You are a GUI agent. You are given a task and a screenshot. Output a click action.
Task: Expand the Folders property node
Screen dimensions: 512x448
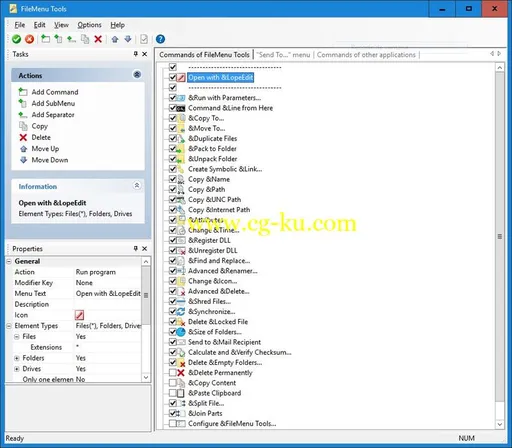tap(17, 358)
